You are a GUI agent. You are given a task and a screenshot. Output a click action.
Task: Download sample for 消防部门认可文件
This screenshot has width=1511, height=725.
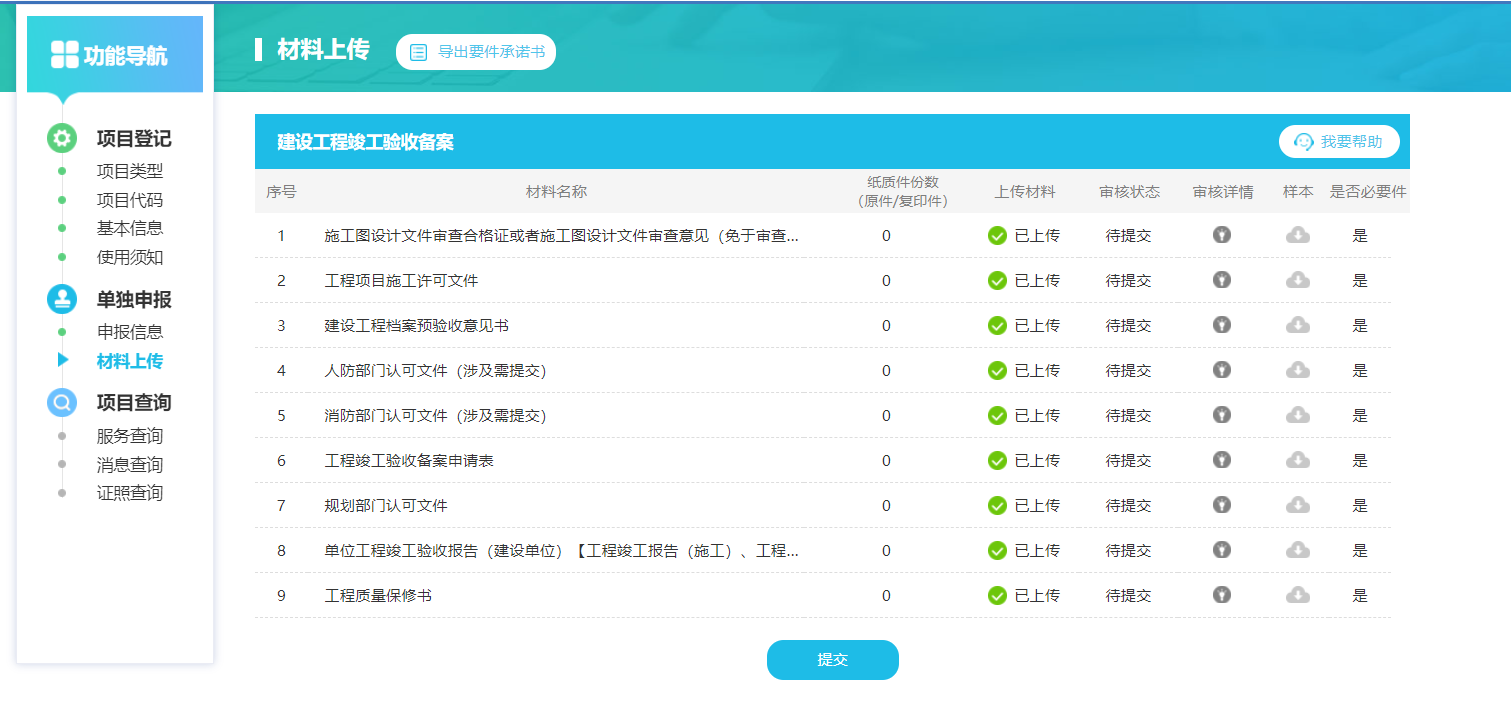(1297, 415)
